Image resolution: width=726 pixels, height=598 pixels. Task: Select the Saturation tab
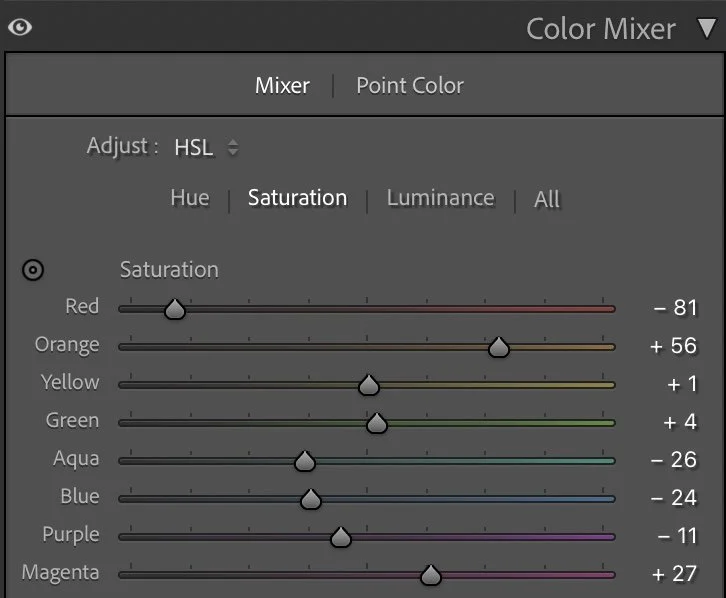coord(297,198)
